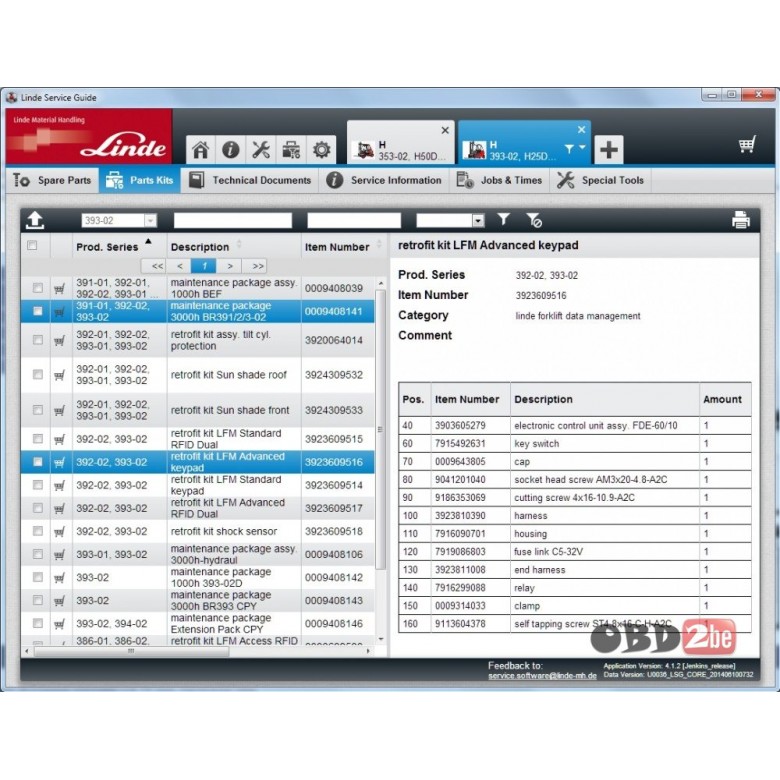Open the dropdown arrow on H25D tab
The width and height of the screenshot is (780, 780).
tap(582, 147)
